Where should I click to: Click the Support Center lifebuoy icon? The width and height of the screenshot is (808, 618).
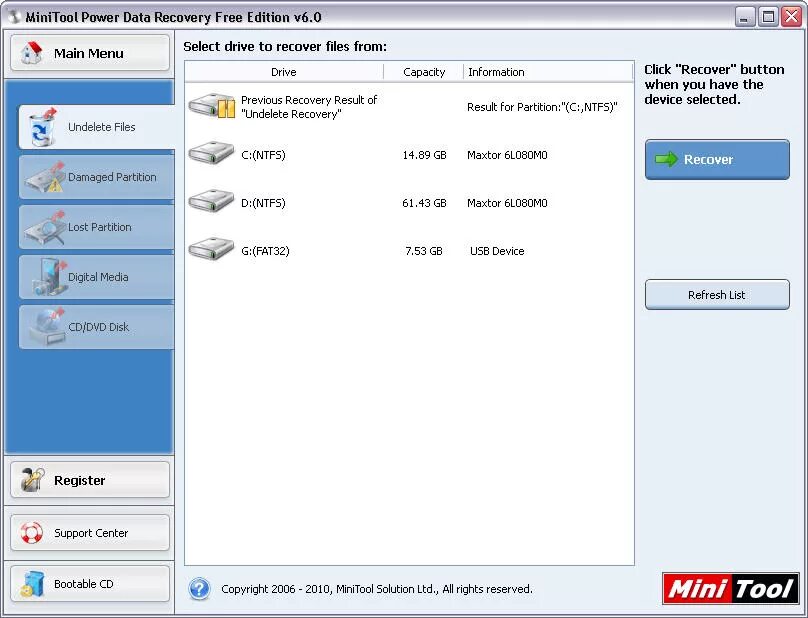(x=32, y=532)
